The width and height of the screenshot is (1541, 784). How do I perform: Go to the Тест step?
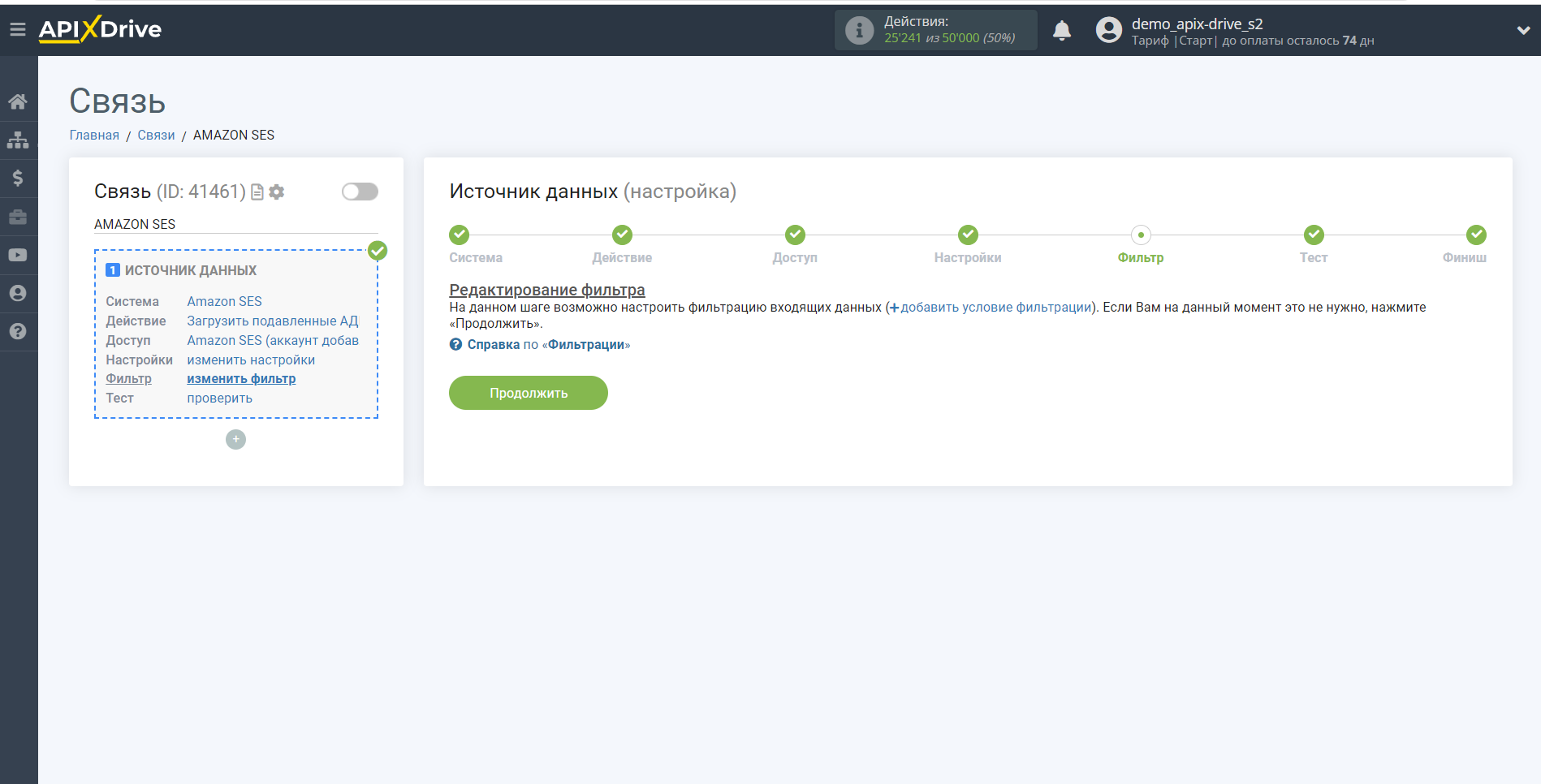[1314, 235]
